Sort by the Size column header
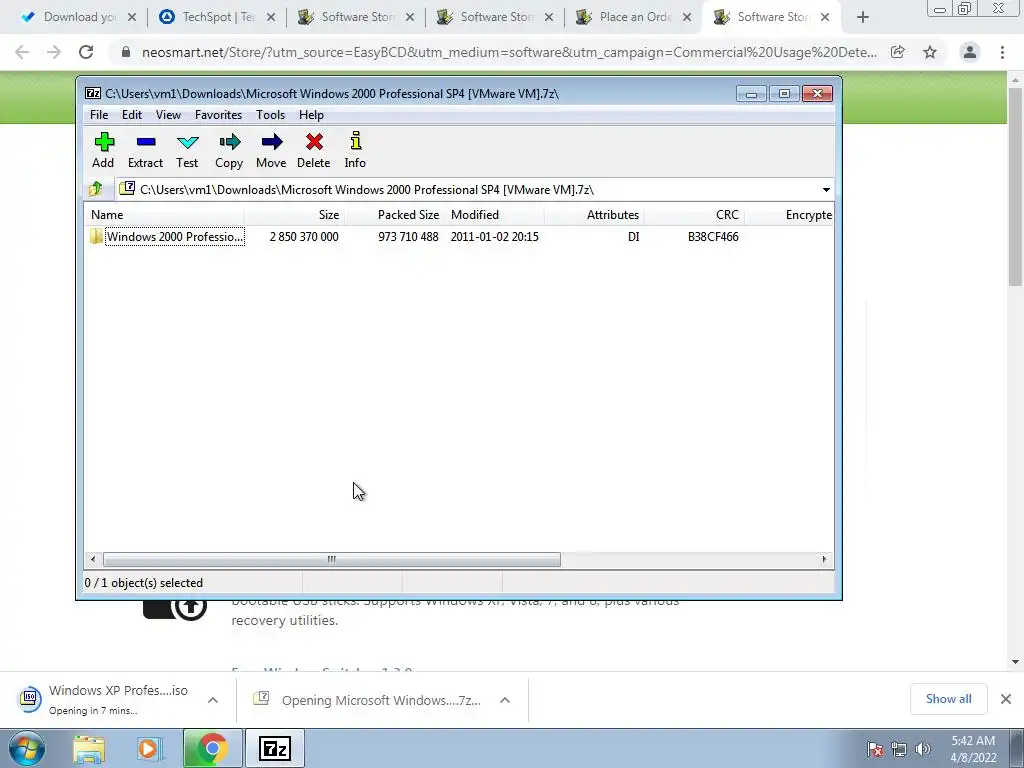The image size is (1024, 768). coord(295,215)
